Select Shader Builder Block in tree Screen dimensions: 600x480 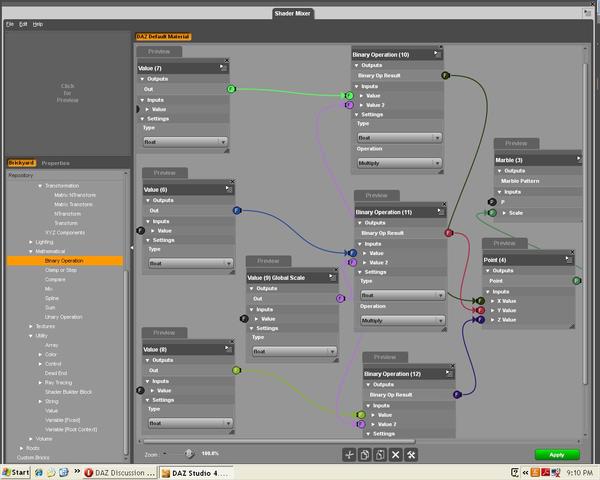68,392
